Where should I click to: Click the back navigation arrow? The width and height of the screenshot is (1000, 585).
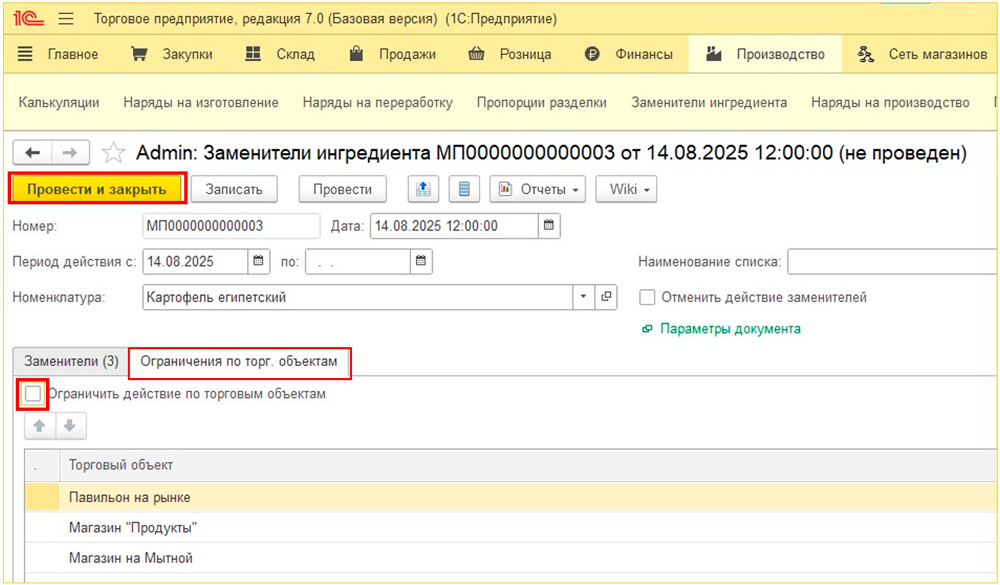32,152
